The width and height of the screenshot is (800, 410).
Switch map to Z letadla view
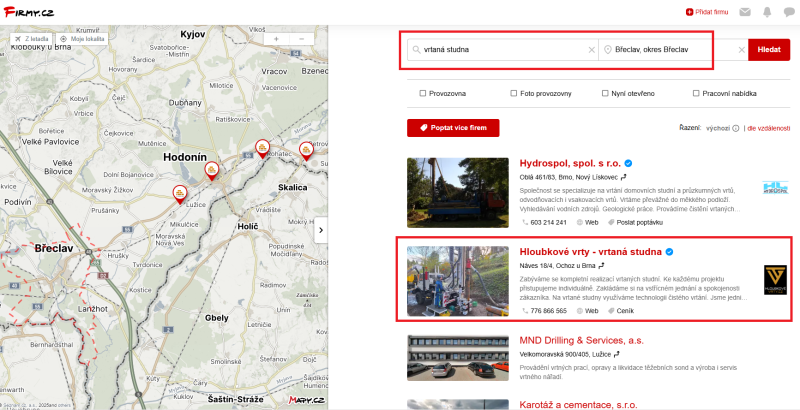[x=32, y=39]
